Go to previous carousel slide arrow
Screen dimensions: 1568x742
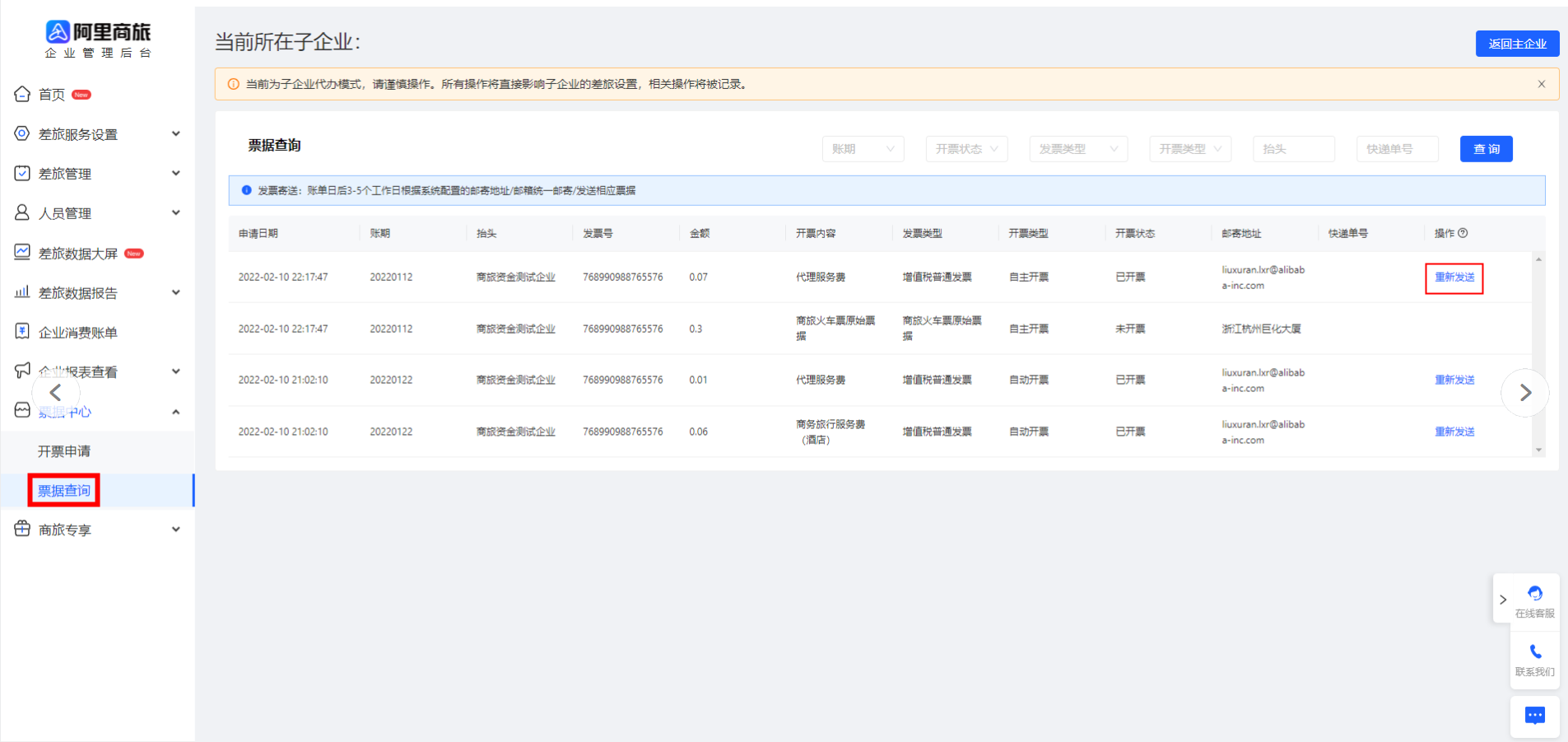pyautogui.click(x=55, y=393)
